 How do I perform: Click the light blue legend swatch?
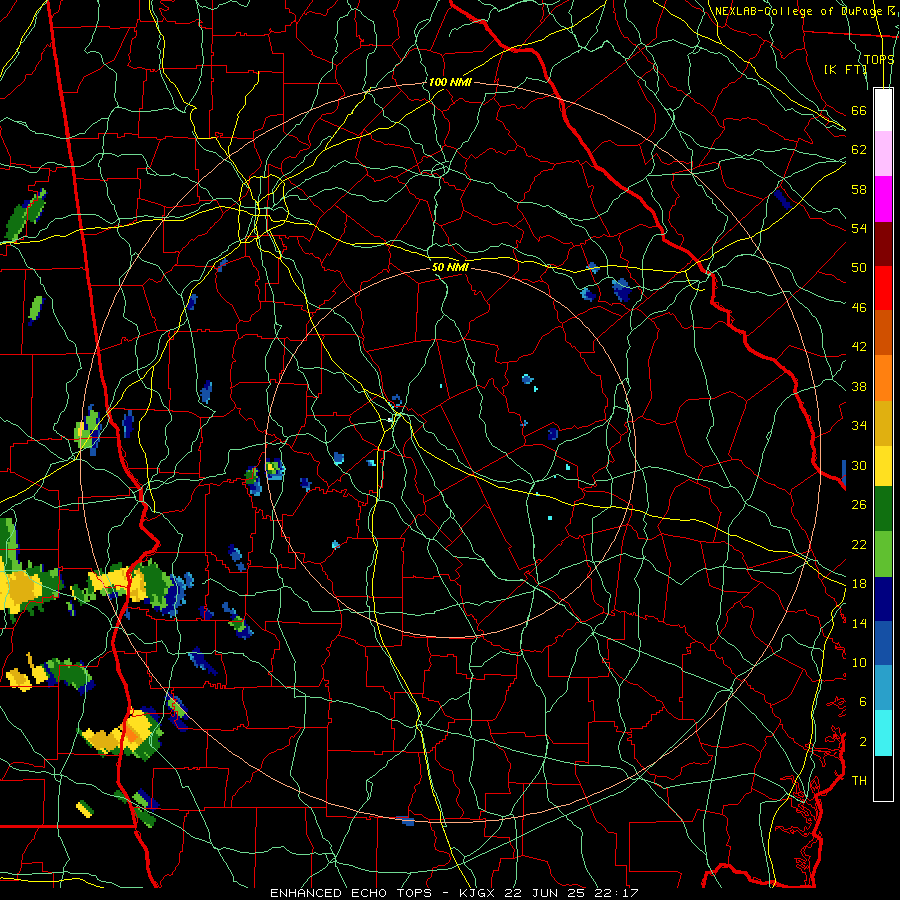883,688
